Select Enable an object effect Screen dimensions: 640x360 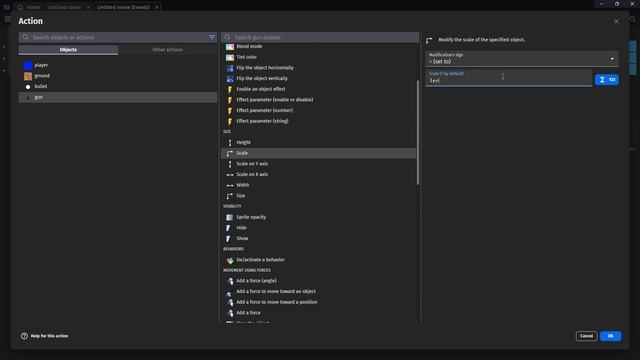pos(319,89)
